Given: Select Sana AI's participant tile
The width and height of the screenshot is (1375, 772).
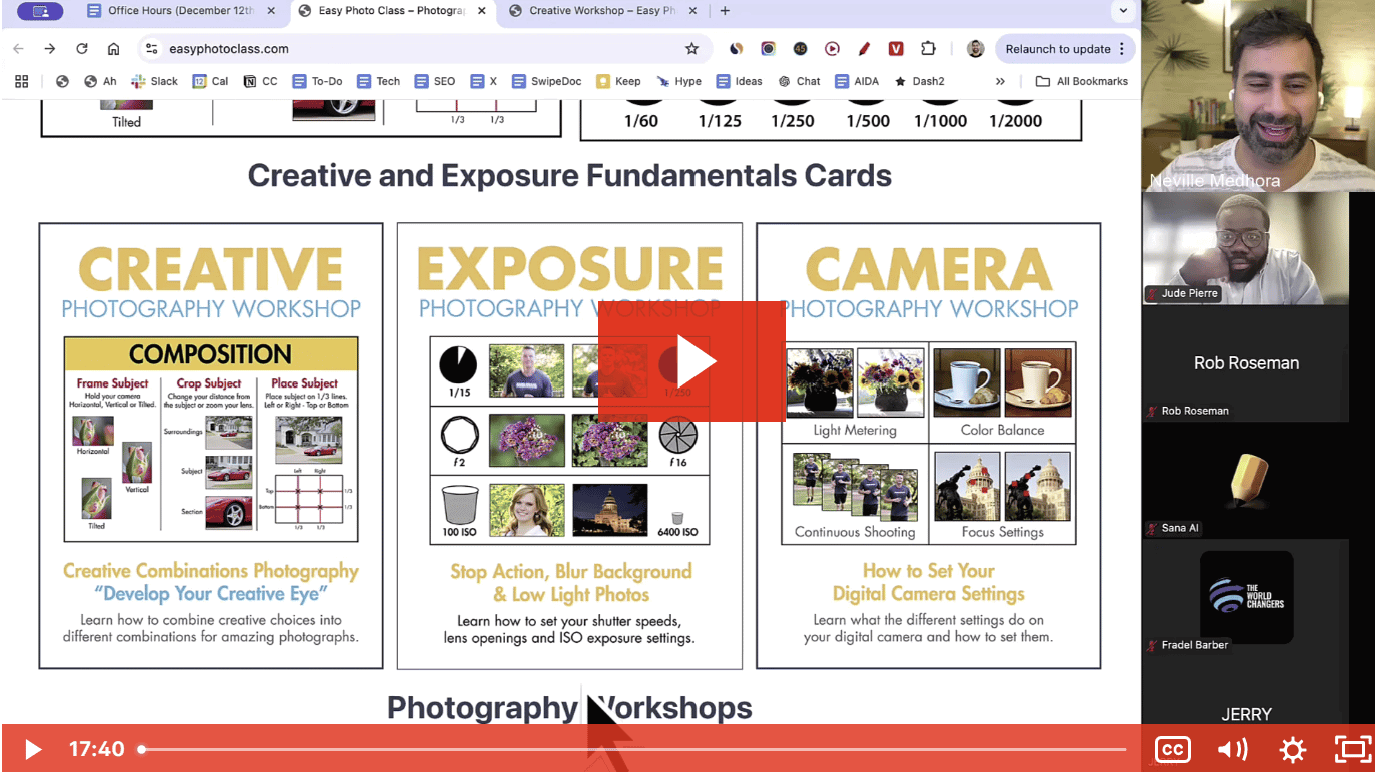Looking at the screenshot, I should tap(1245, 480).
